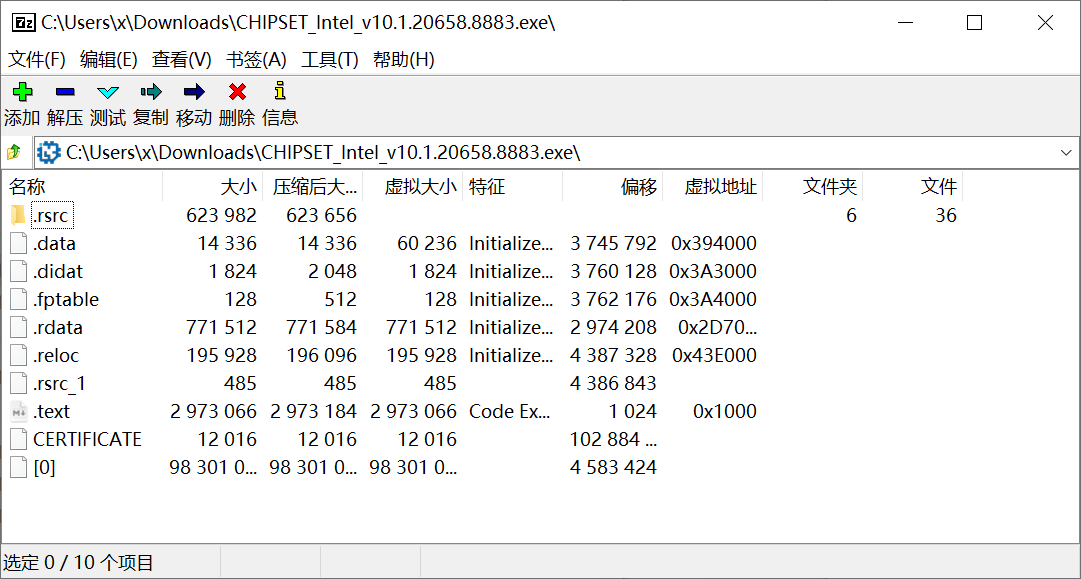The width and height of the screenshot is (1081, 579).
Task: Click the .text file markdown icon
Action: [x=19, y=412]
